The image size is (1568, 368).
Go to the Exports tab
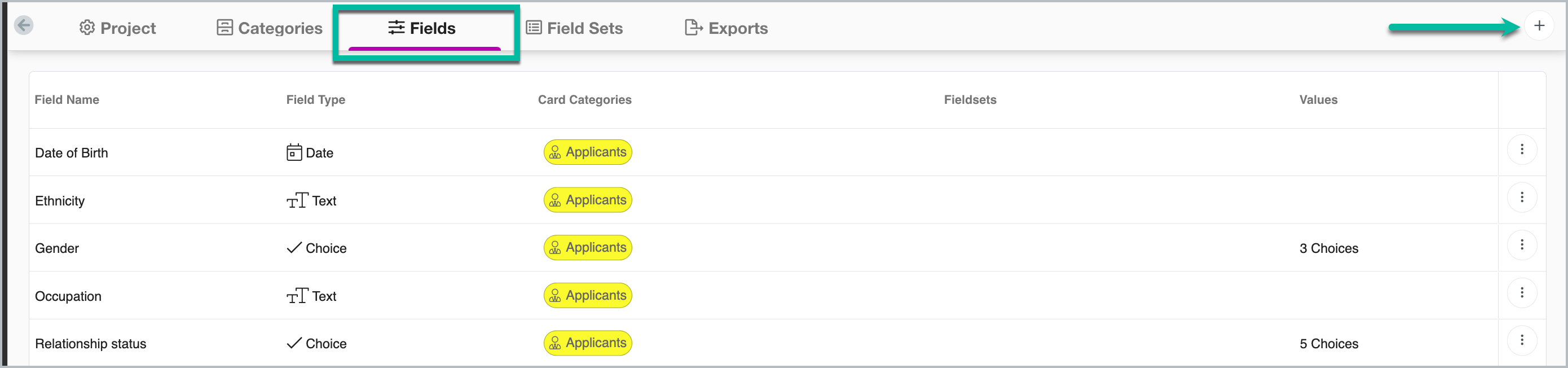727,28
